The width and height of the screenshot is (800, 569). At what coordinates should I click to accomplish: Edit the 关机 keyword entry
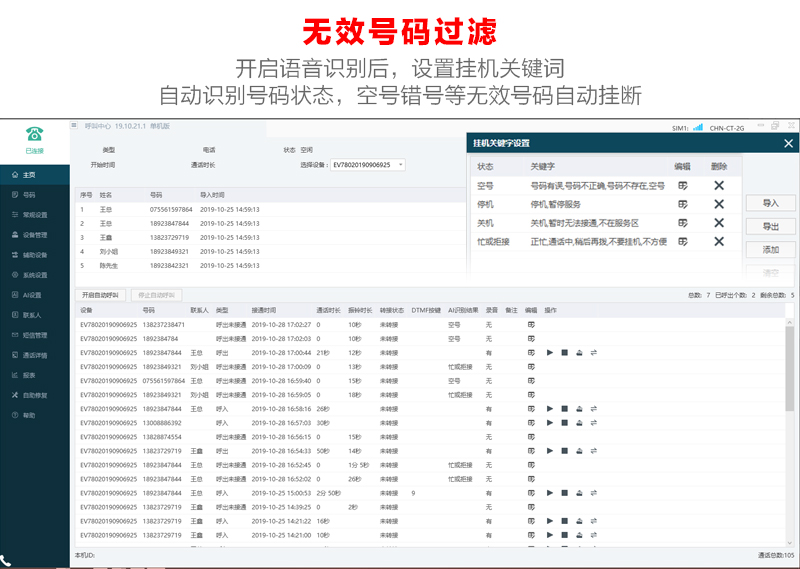pyautogui.click(x=683, y=223)
